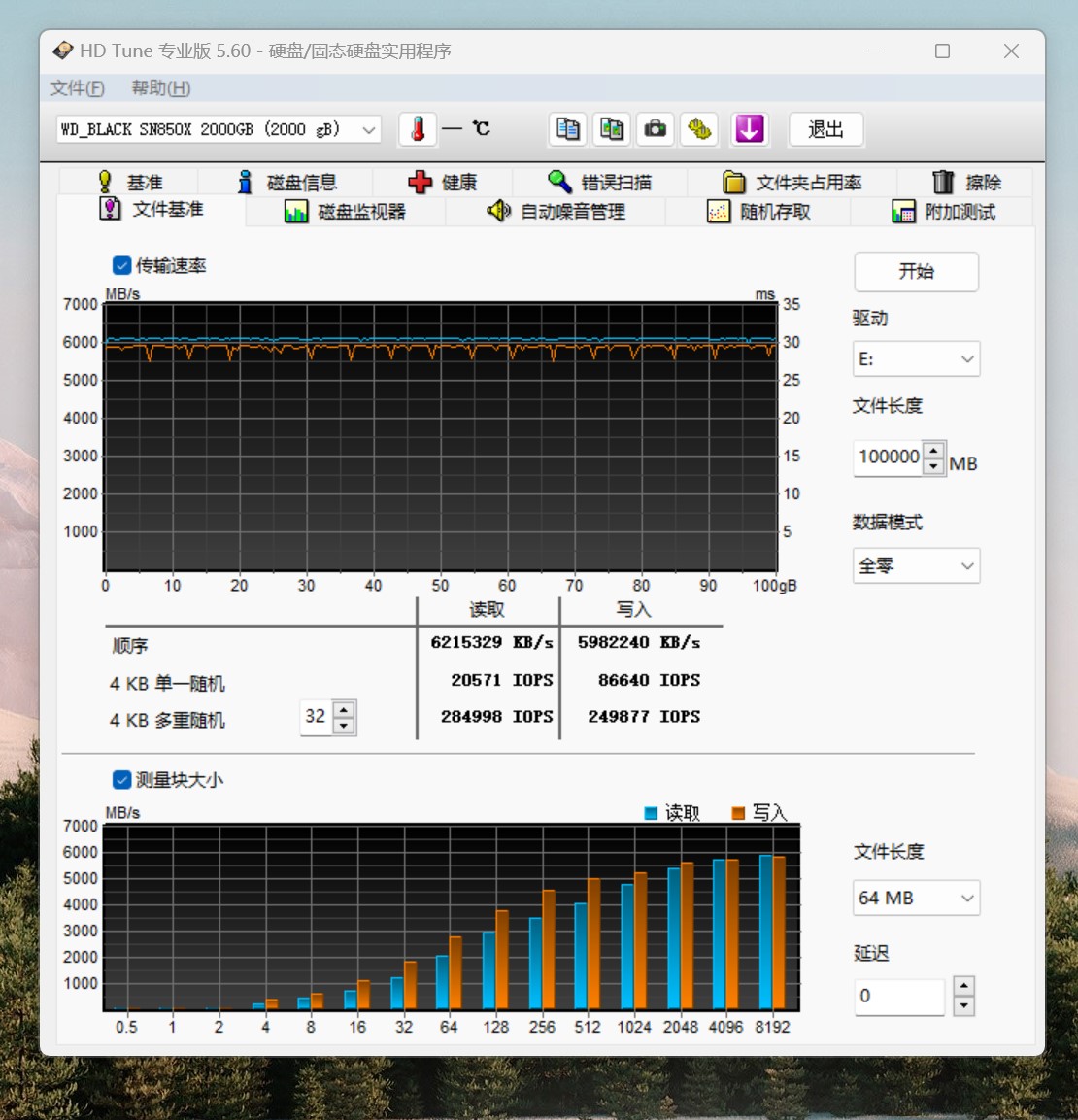Click the 20571 IOPS read value

502,679
